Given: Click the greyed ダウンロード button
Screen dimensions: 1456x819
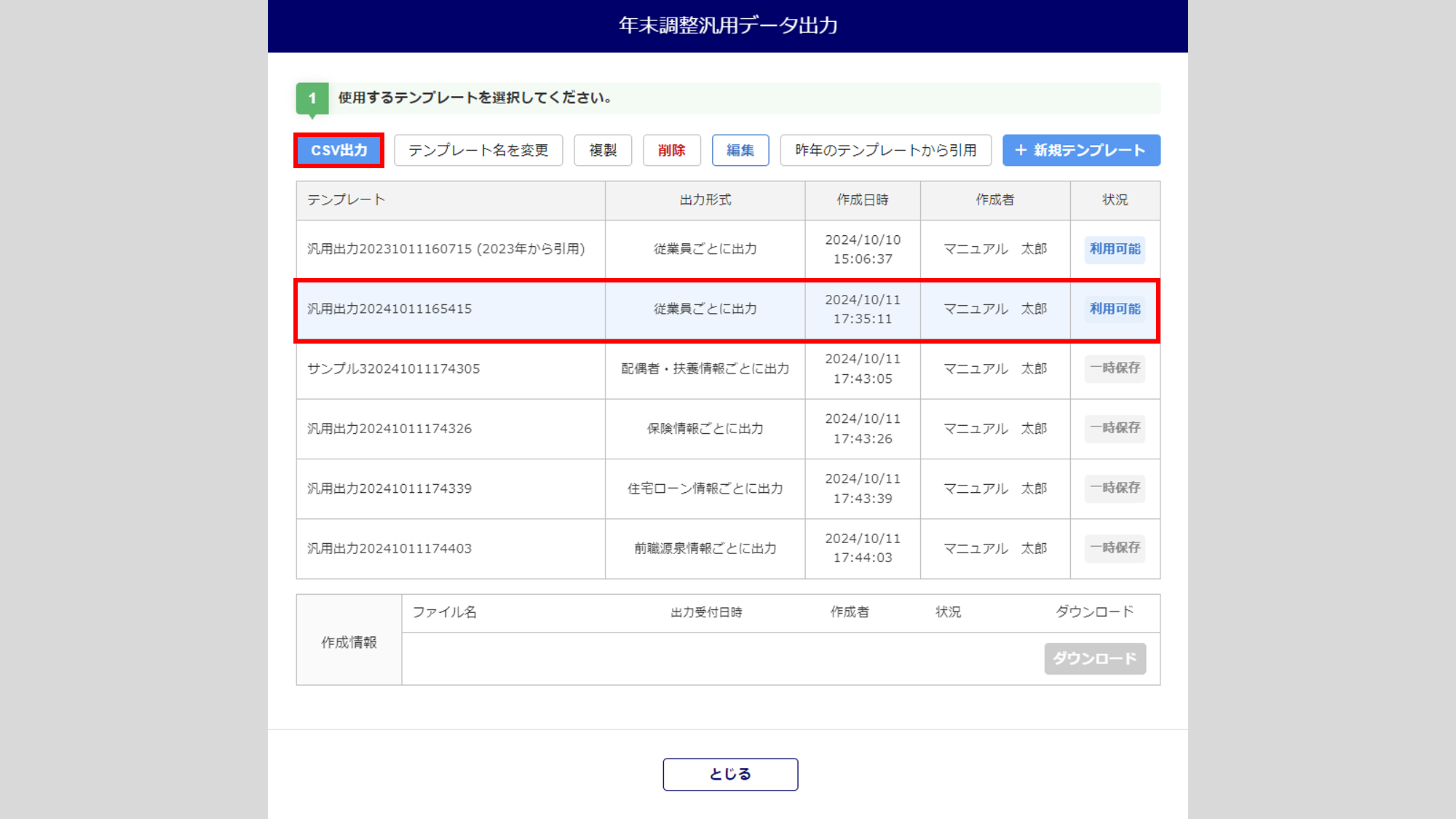Looking at the screenshot, I should click(x=1095, y=658).
